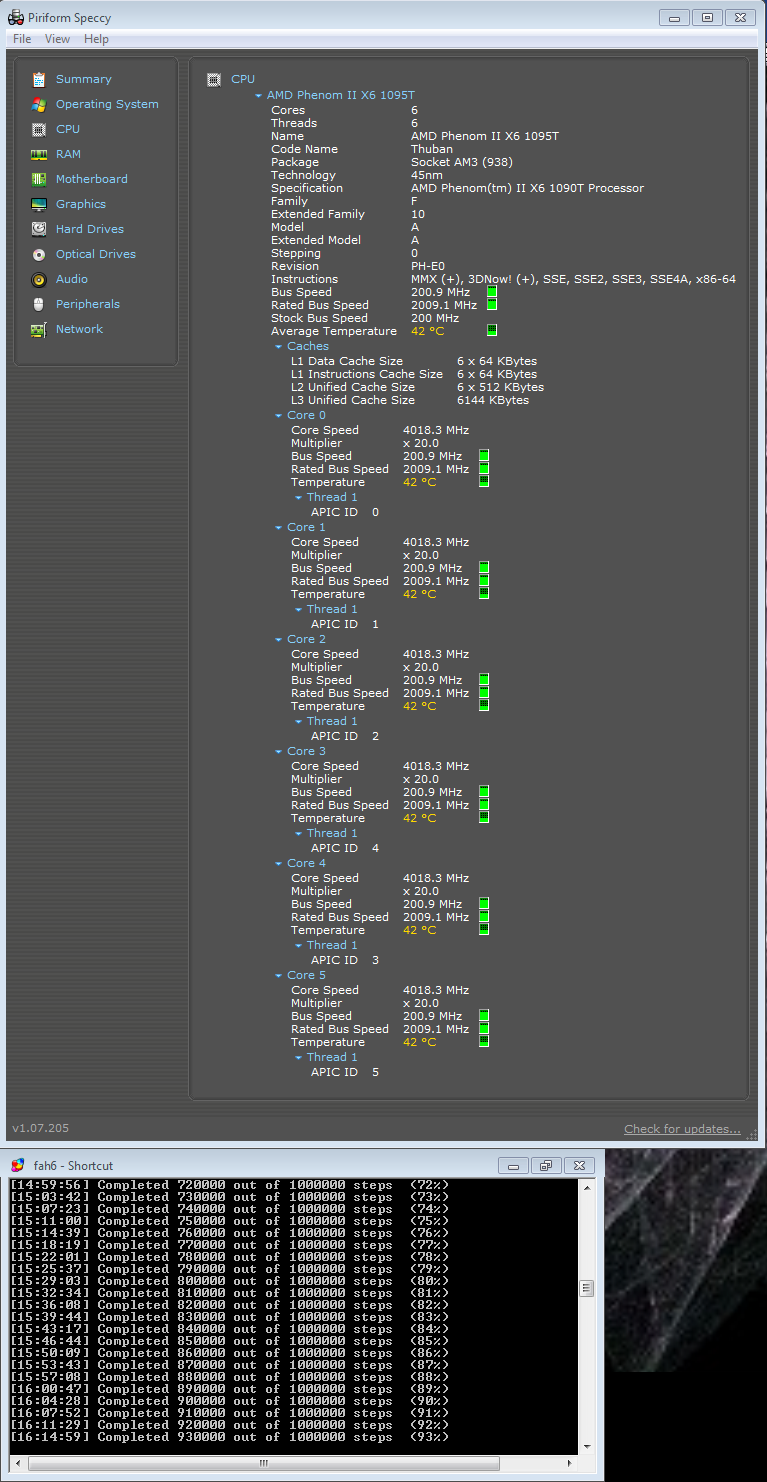The image size is (767, 1482).
Task: Click the Piriform Speccy title bar icon
Action: [16, 17]
